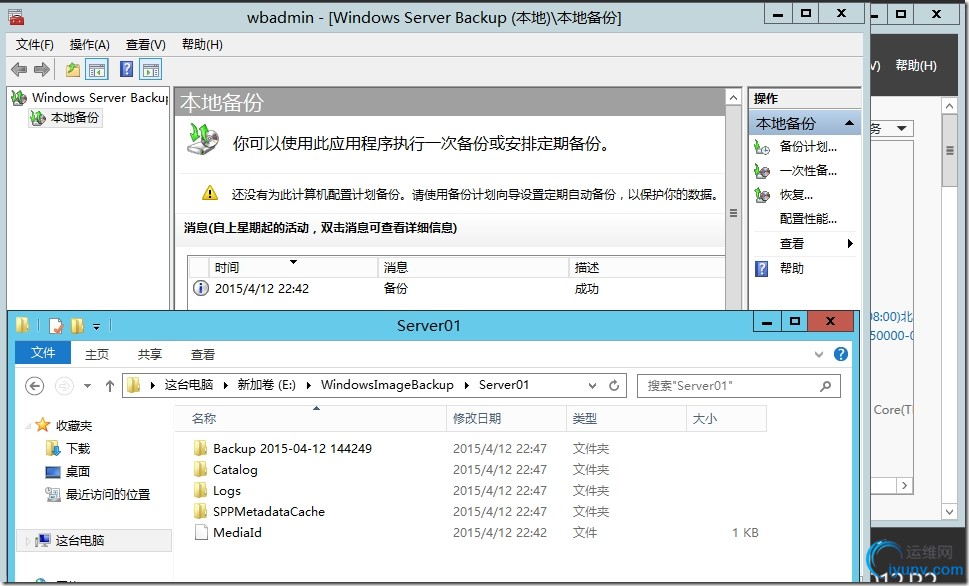This screenshot has width=969, height=586.
Task: Go up one folder level in Explorer
Action: click(110, 386)
